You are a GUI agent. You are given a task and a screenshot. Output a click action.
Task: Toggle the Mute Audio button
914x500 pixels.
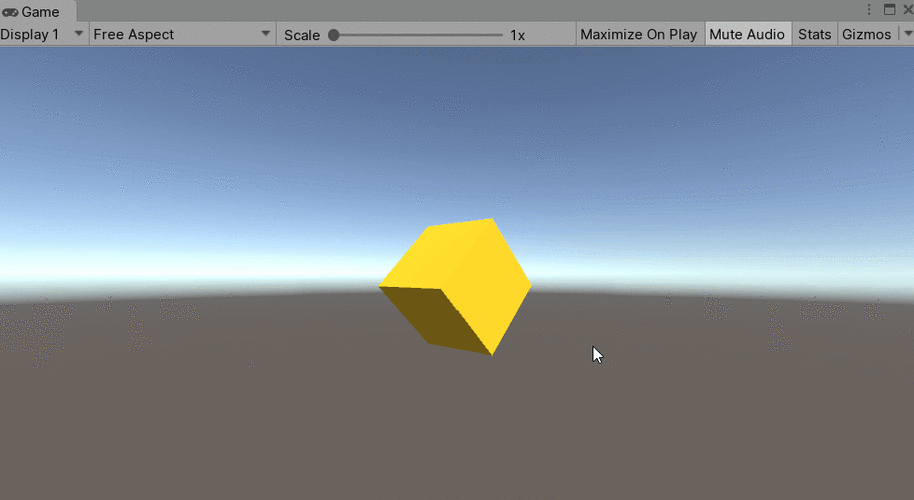click(747, 34)
